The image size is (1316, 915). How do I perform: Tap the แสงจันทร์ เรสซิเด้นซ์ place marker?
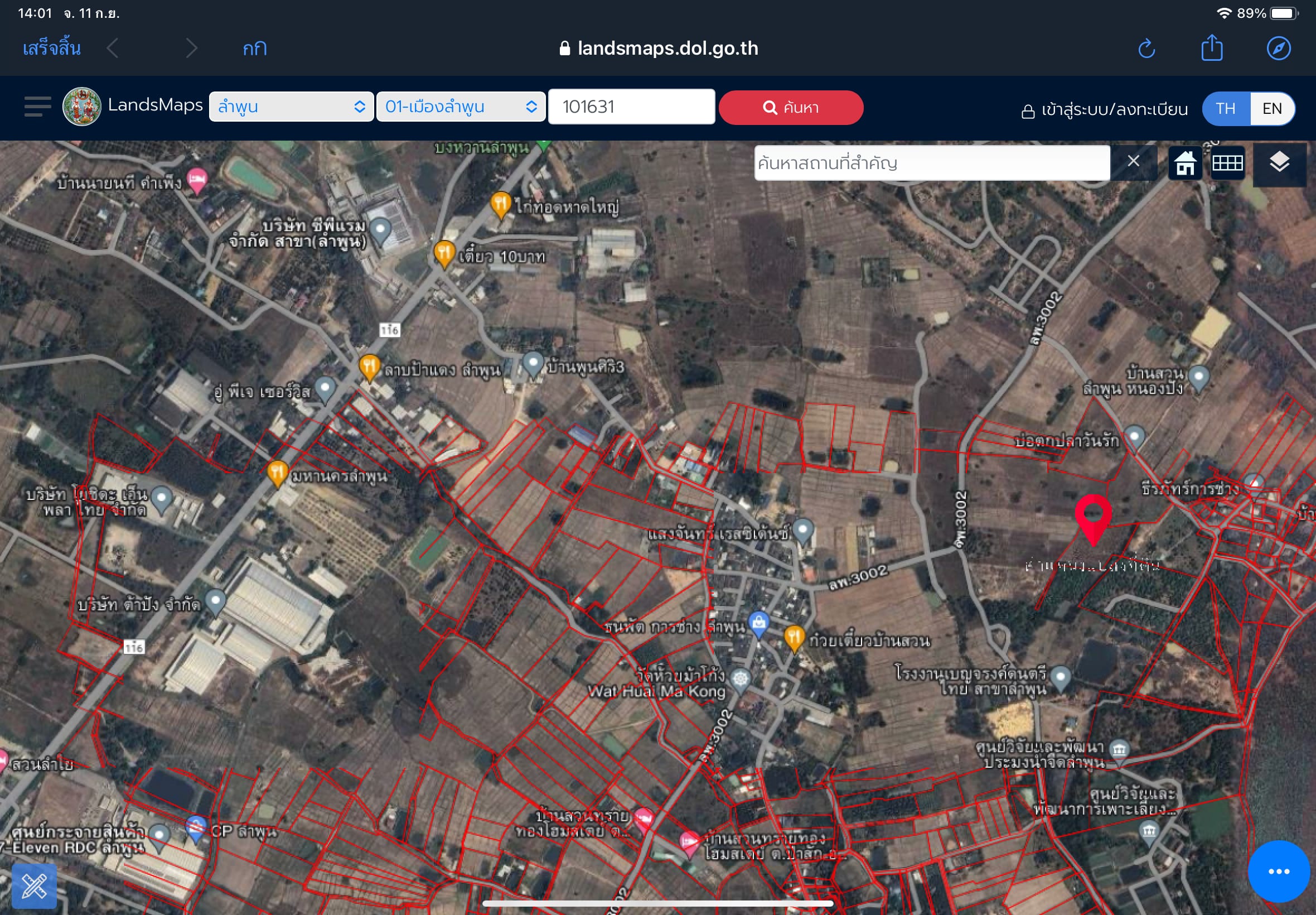pyautogui.click(x=802, y=532)
